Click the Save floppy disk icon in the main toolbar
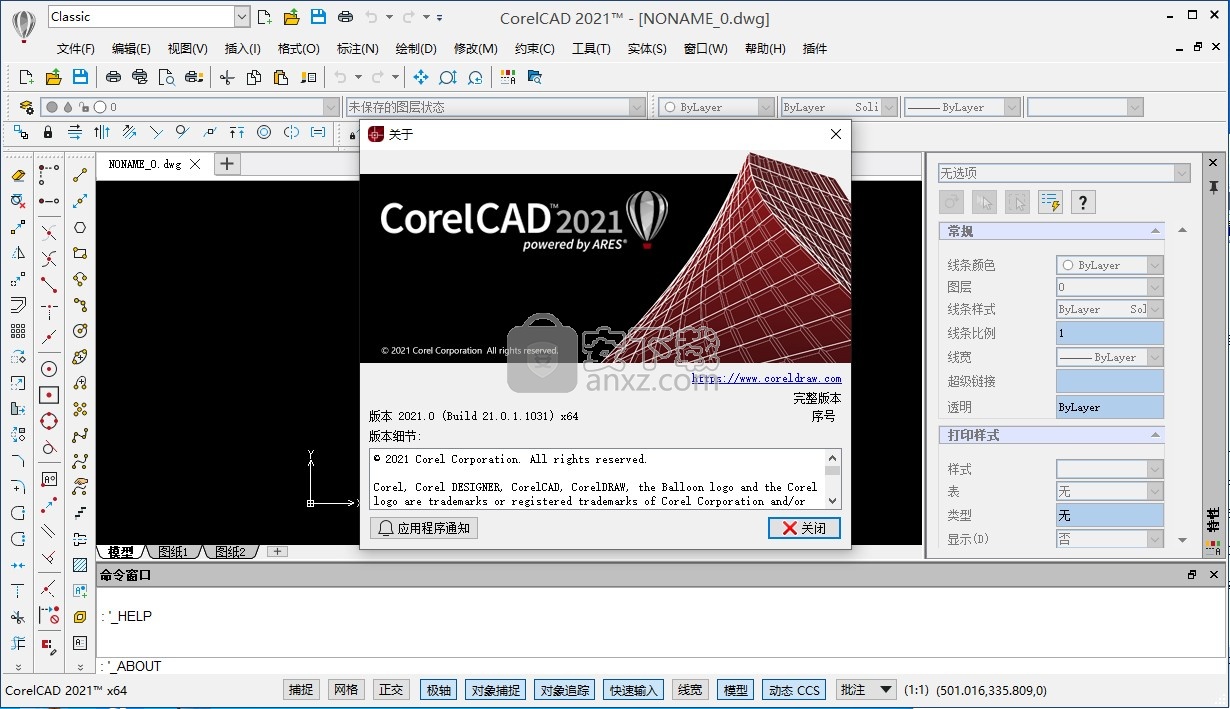 (80, 77)
